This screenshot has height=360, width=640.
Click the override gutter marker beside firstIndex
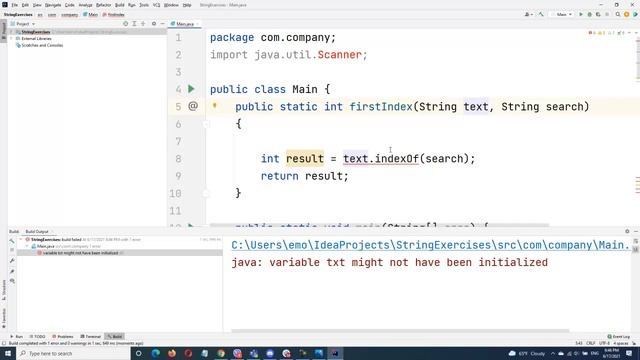point(193,106)
